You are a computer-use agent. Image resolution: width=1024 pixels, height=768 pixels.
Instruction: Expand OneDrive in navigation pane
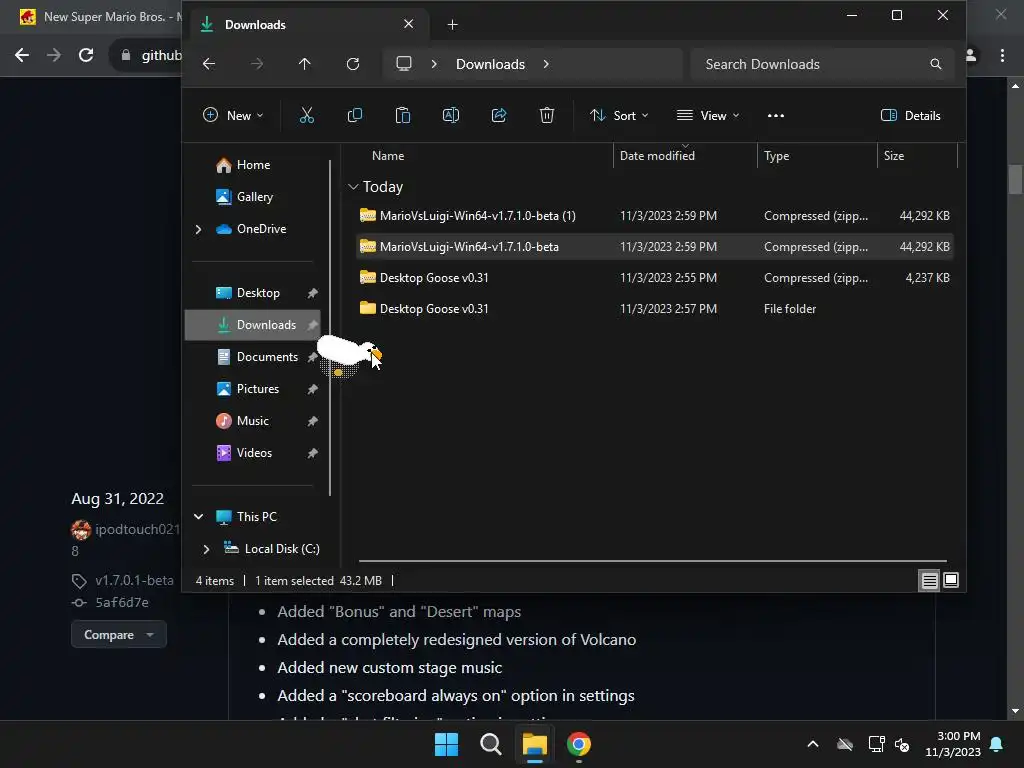(x=199, y=229)
